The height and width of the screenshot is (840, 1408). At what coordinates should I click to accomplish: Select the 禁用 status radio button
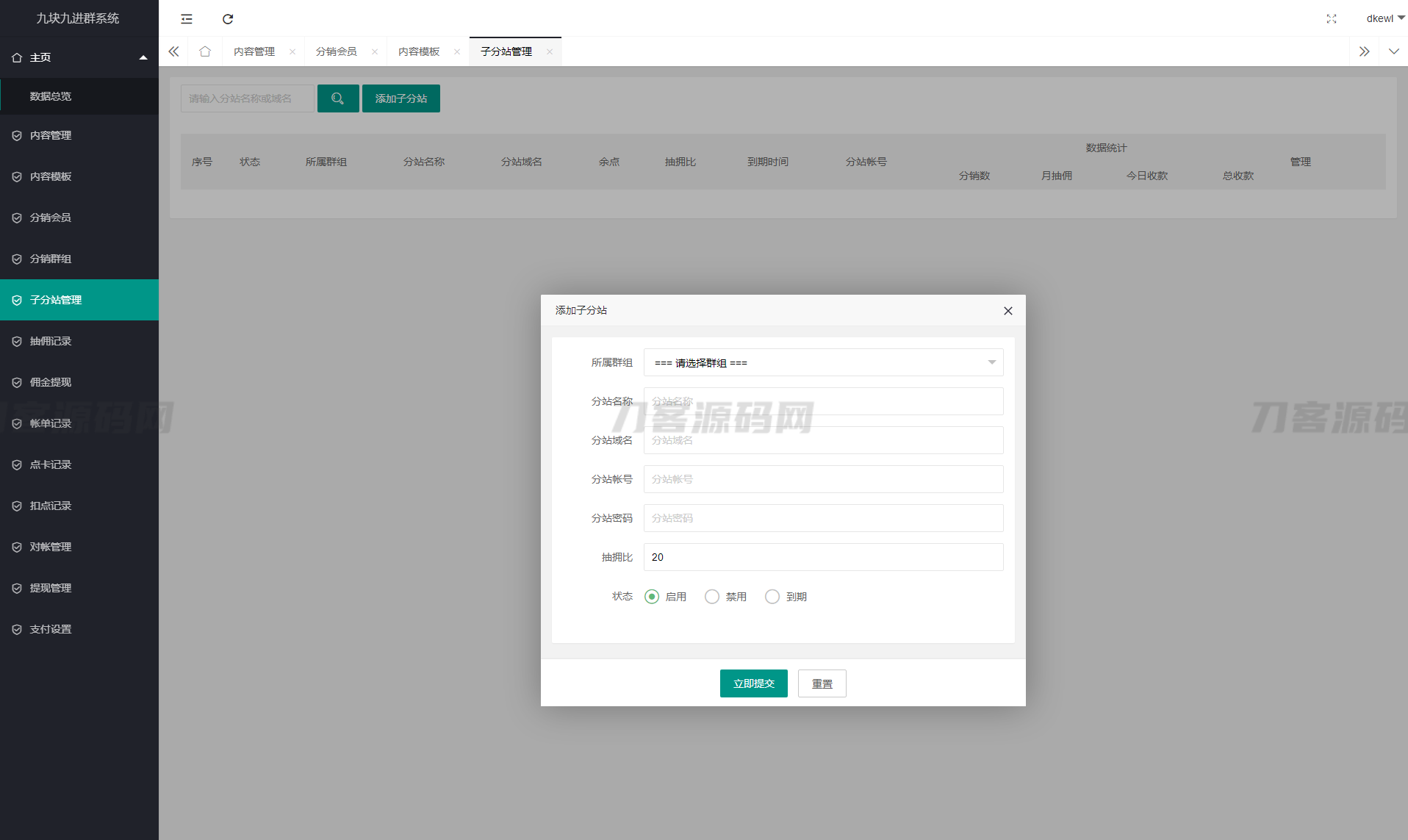tap(712, 597)
